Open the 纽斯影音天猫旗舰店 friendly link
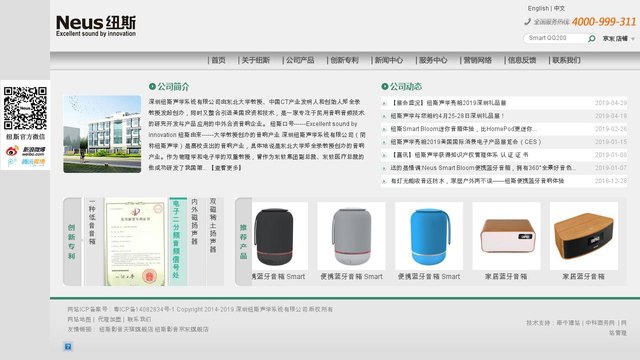This screenshot has width=640, height=360. click(126, 329)
